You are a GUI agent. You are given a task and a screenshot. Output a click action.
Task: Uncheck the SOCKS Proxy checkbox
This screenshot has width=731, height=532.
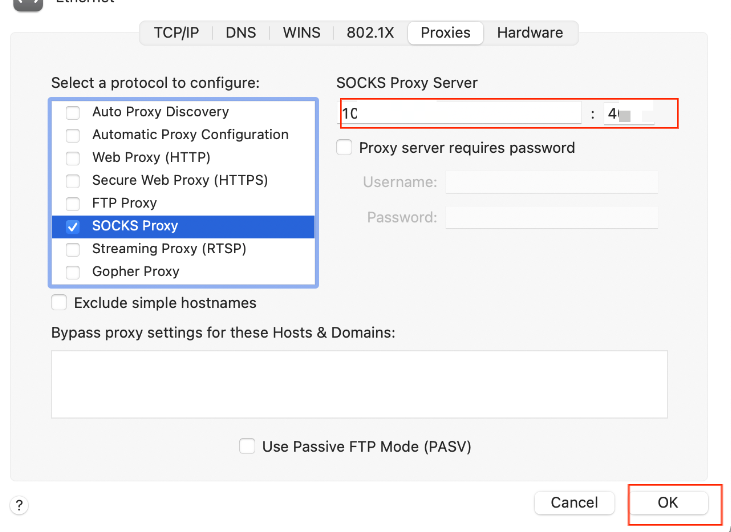pos(73,226)
